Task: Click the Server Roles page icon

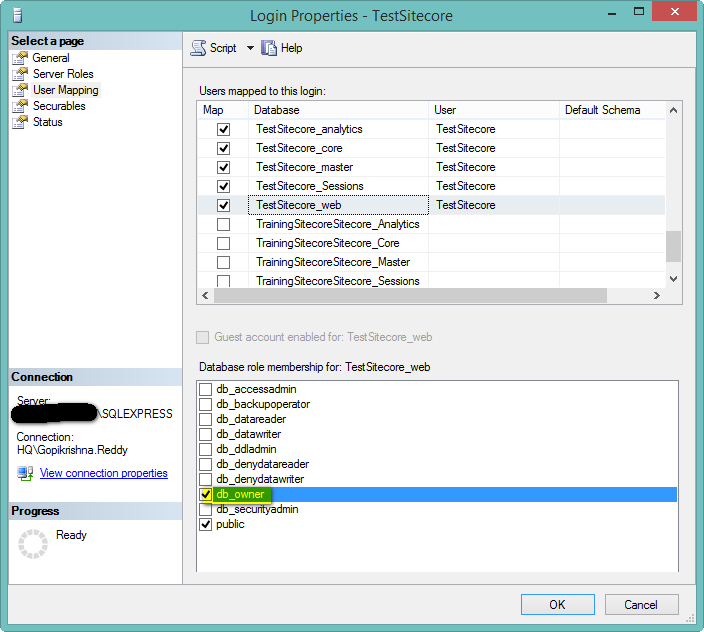Action: [x=20, y=74]
